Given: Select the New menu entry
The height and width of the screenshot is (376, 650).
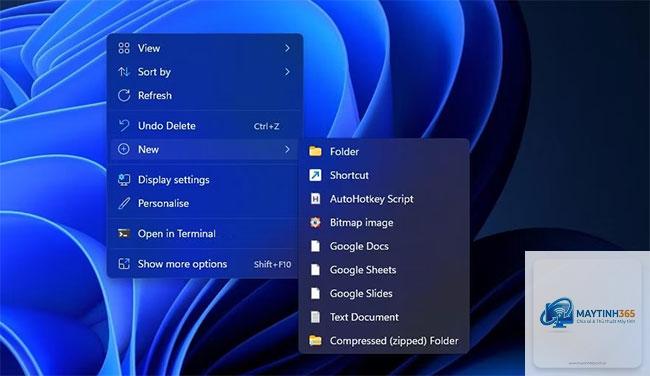Looking at the screenshot, I should (204, 149).
